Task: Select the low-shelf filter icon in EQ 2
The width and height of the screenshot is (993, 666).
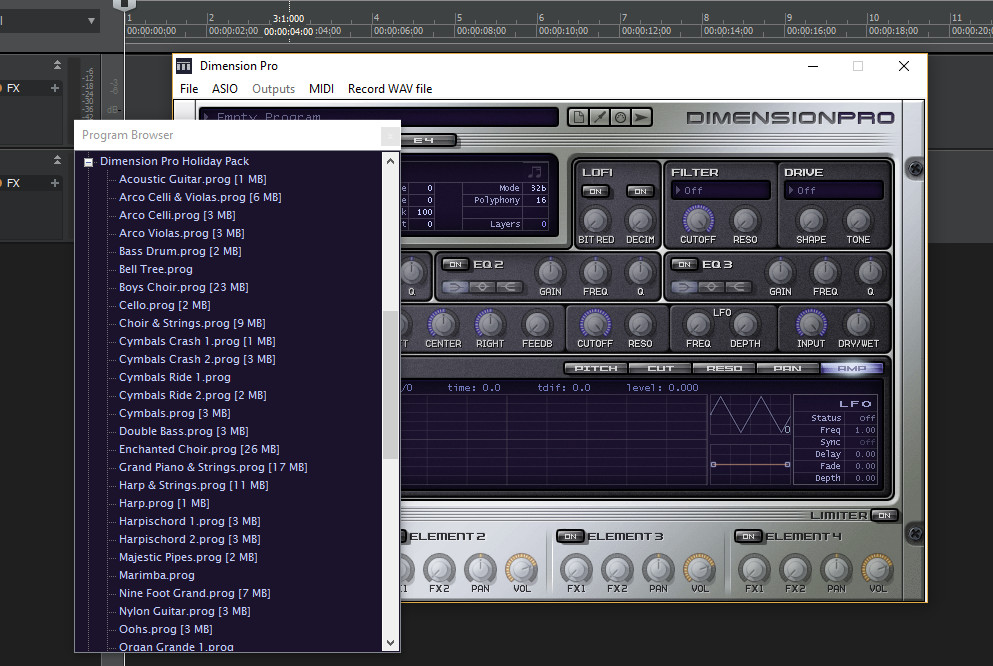Action: tap(453, 287)
